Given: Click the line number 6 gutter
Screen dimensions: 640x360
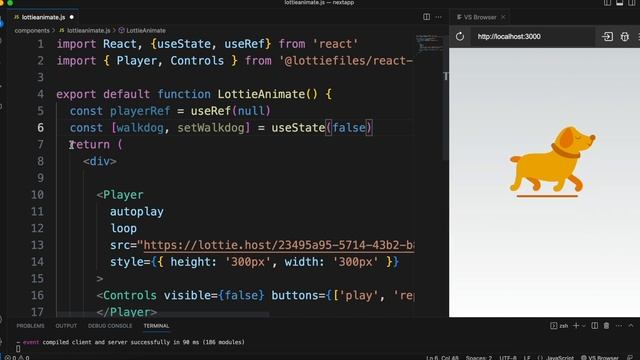Looking at the screenshot, I should 40,128.
